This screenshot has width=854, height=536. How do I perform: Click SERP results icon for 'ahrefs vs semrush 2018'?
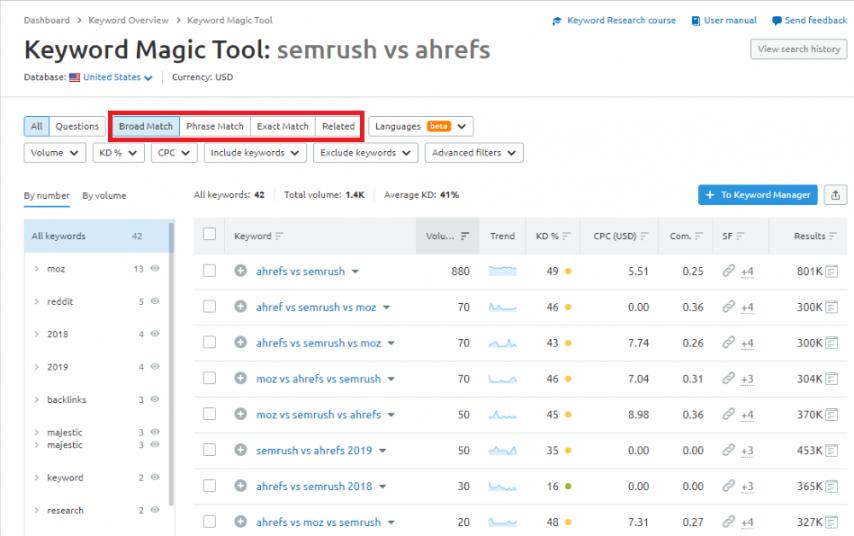pos(831,487)
